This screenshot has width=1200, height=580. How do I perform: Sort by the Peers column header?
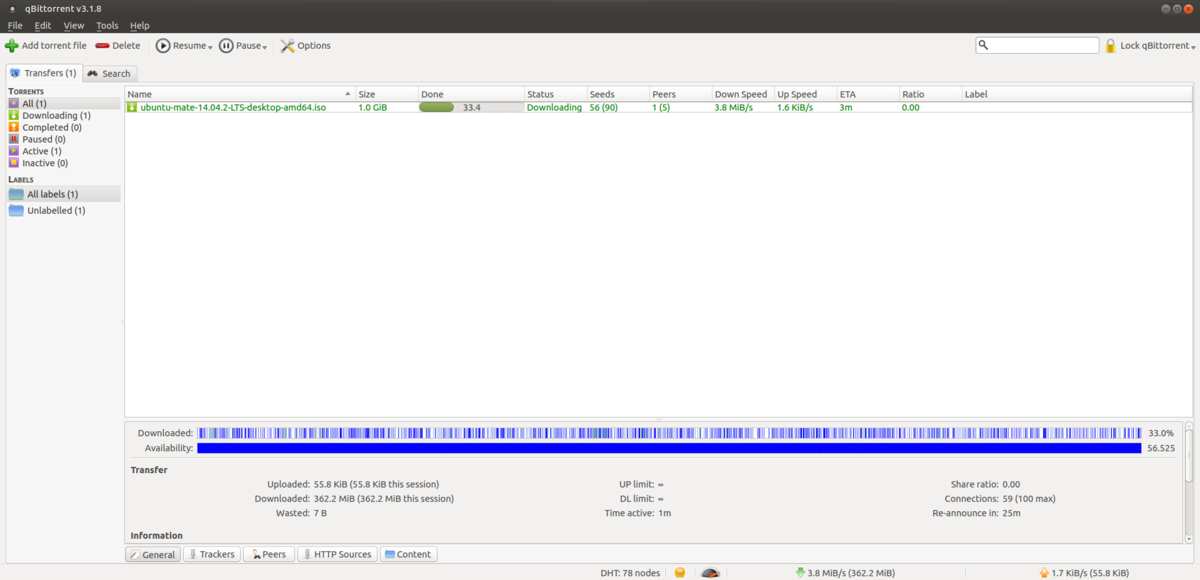click(x=680, y=94)
